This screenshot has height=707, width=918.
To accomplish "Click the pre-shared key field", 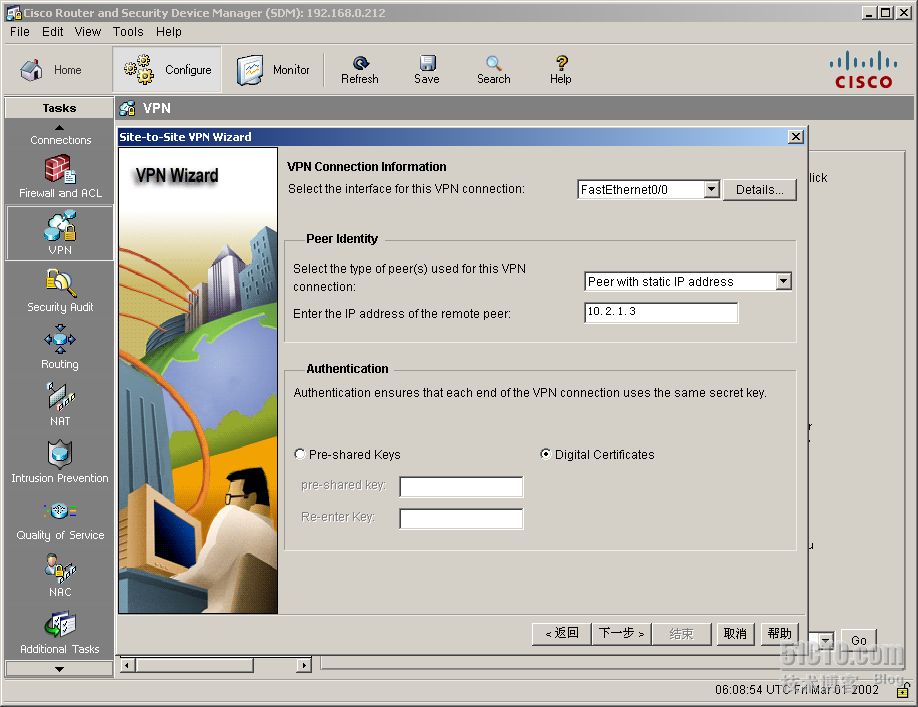I will click(461, 486).
